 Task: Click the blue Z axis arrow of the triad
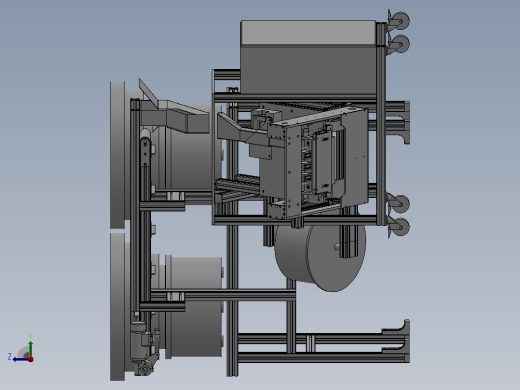click(x=20, y=359)
